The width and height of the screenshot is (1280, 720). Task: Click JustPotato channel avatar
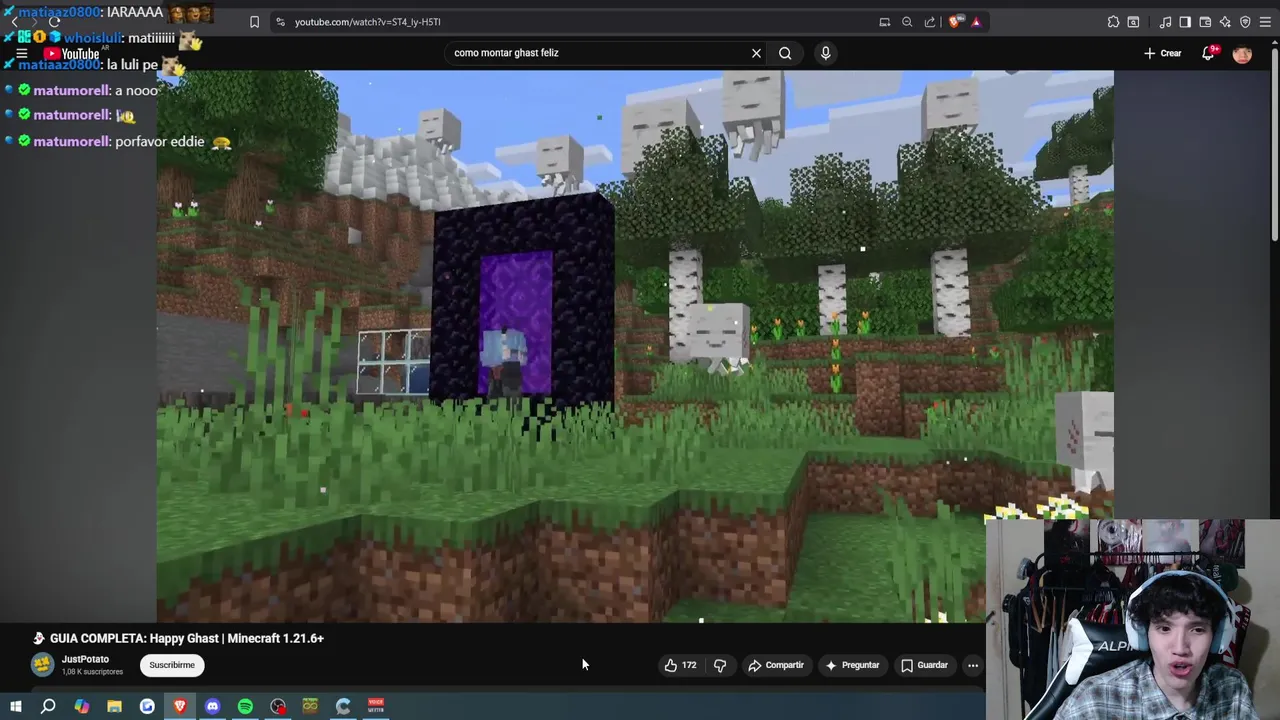point(42,665)
